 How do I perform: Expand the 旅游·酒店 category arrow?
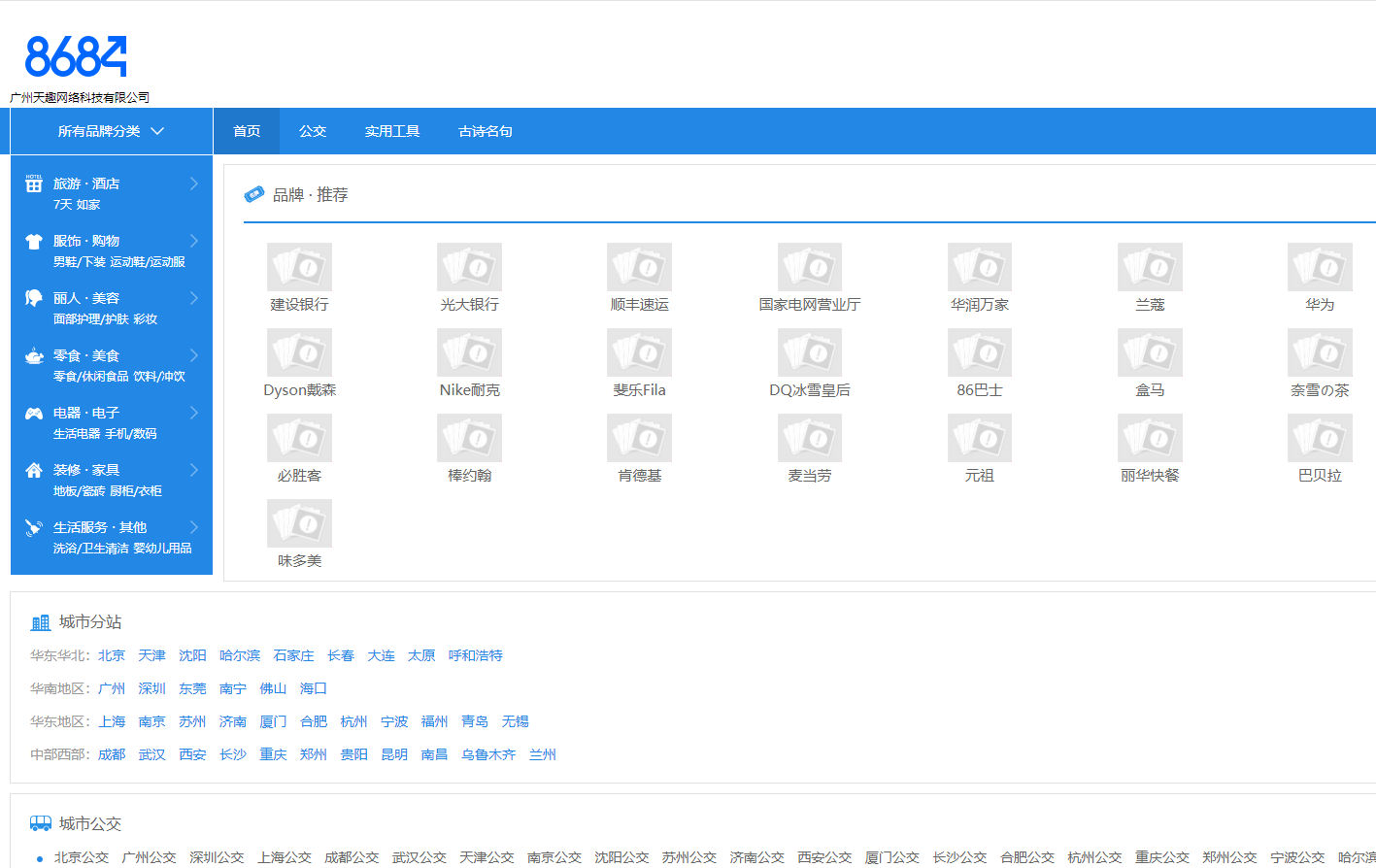tap(194, 184)
